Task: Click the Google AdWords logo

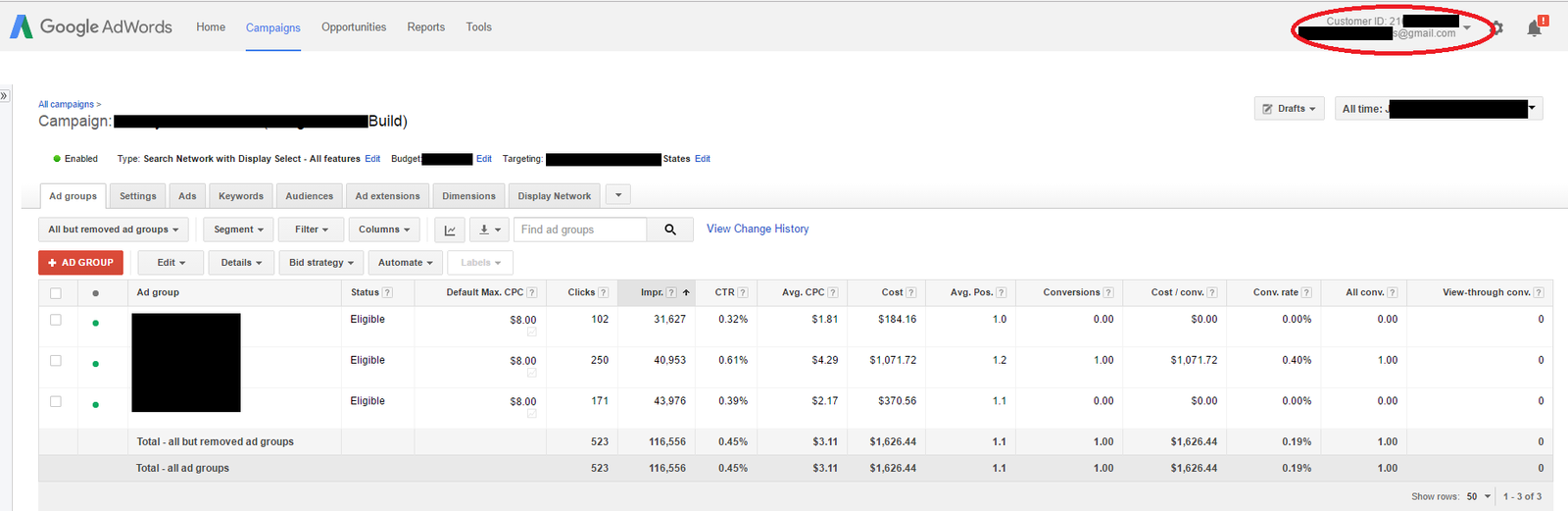Action: pyautogui.click(x=91, y=27)
